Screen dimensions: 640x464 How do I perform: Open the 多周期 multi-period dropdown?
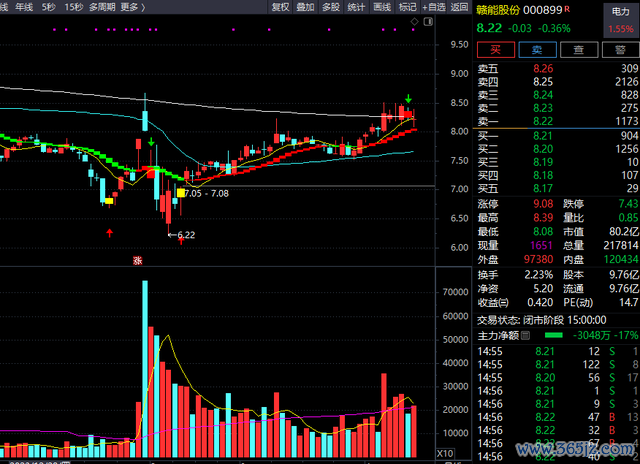pyautogui.click(x=102, y=7)
